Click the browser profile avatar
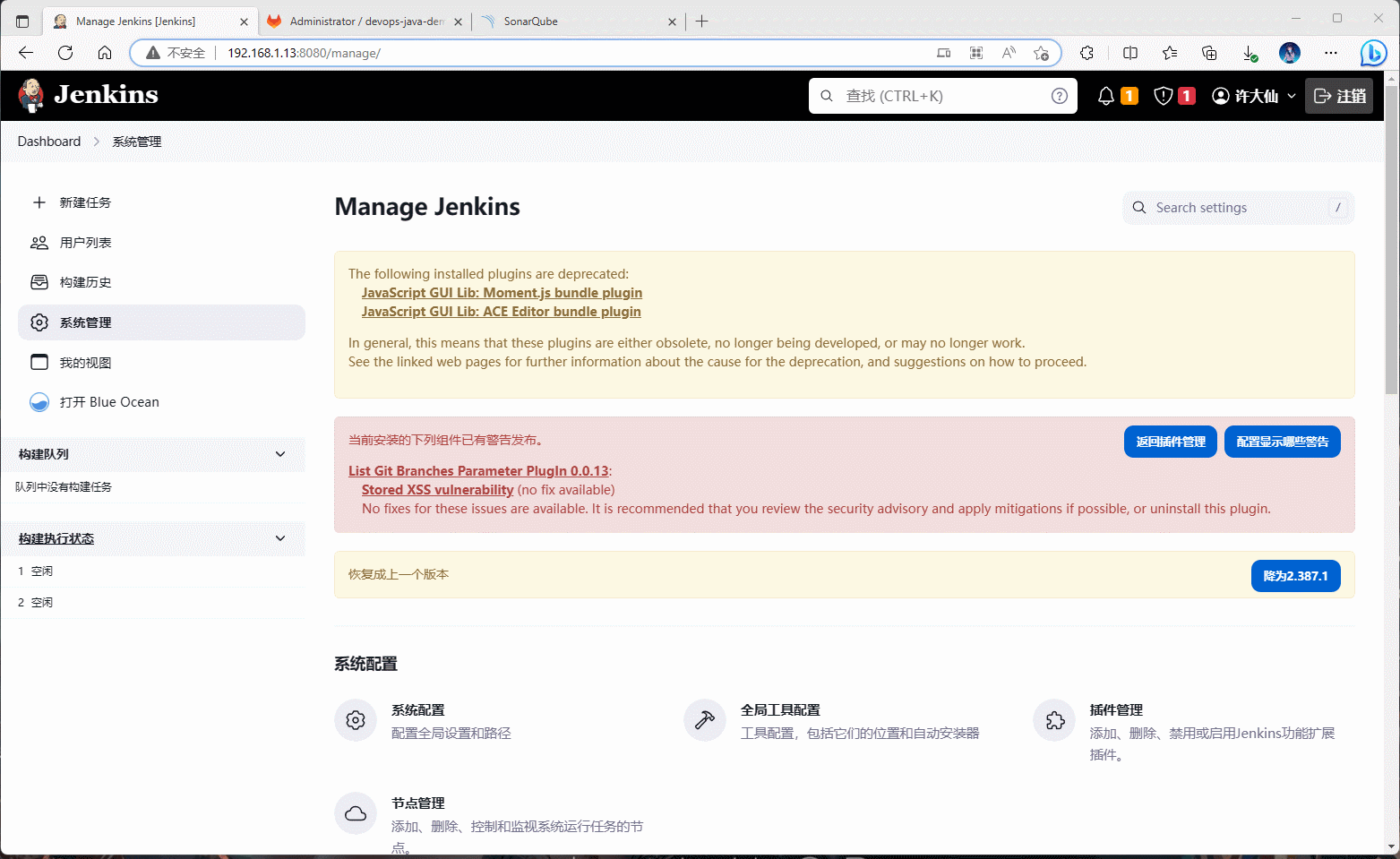 pyautogui.click(x=1290, y=53)
